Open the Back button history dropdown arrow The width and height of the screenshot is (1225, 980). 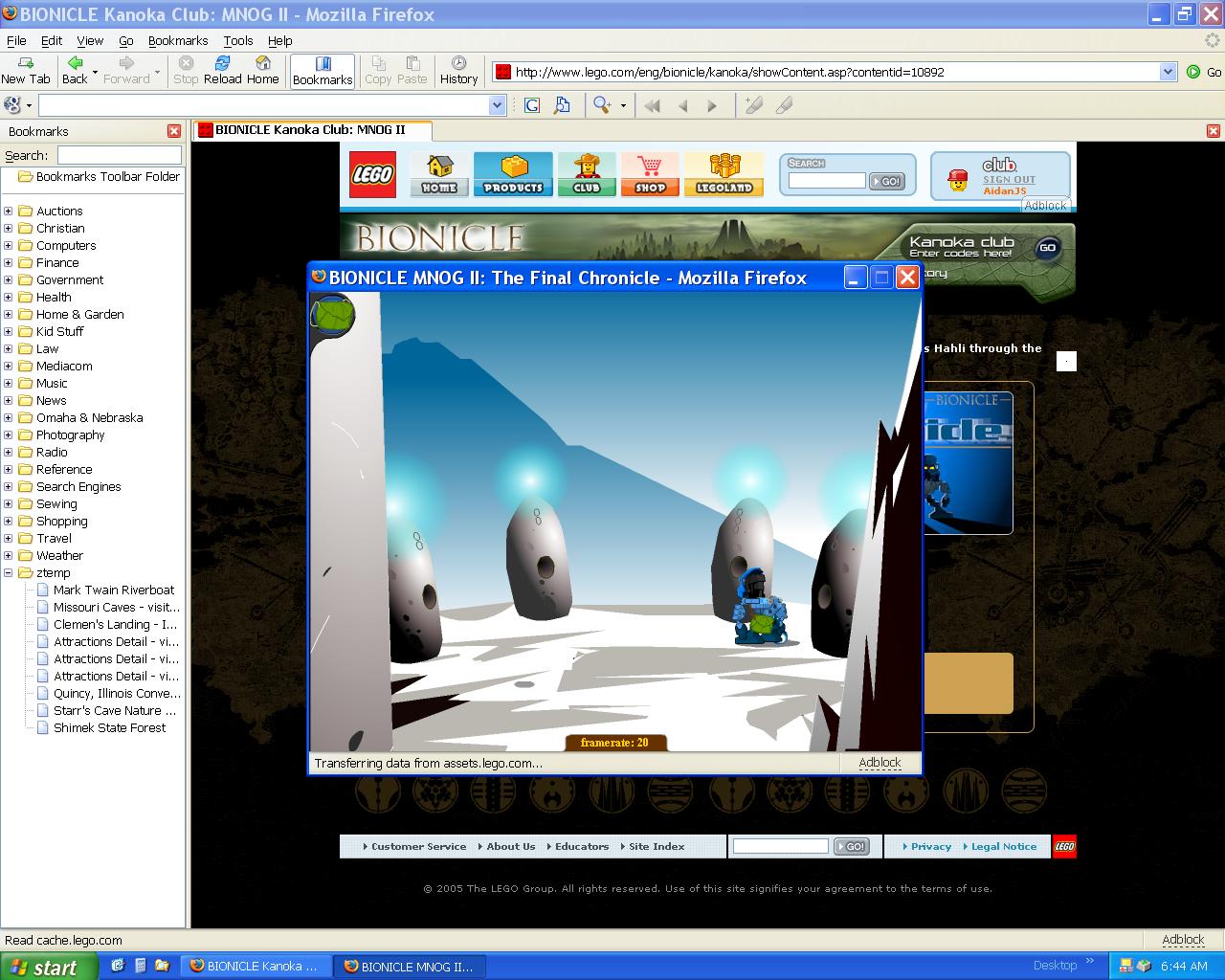tap(95, 72)
